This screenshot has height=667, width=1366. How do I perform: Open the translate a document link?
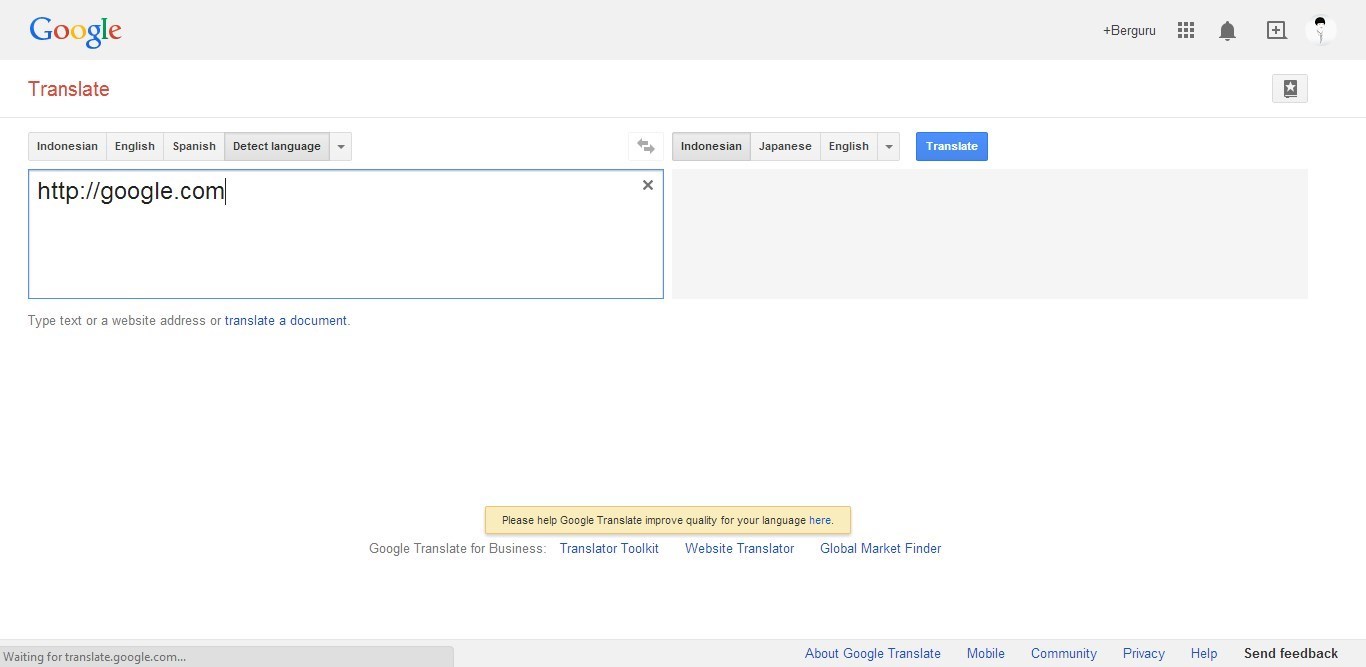point(286,321)
